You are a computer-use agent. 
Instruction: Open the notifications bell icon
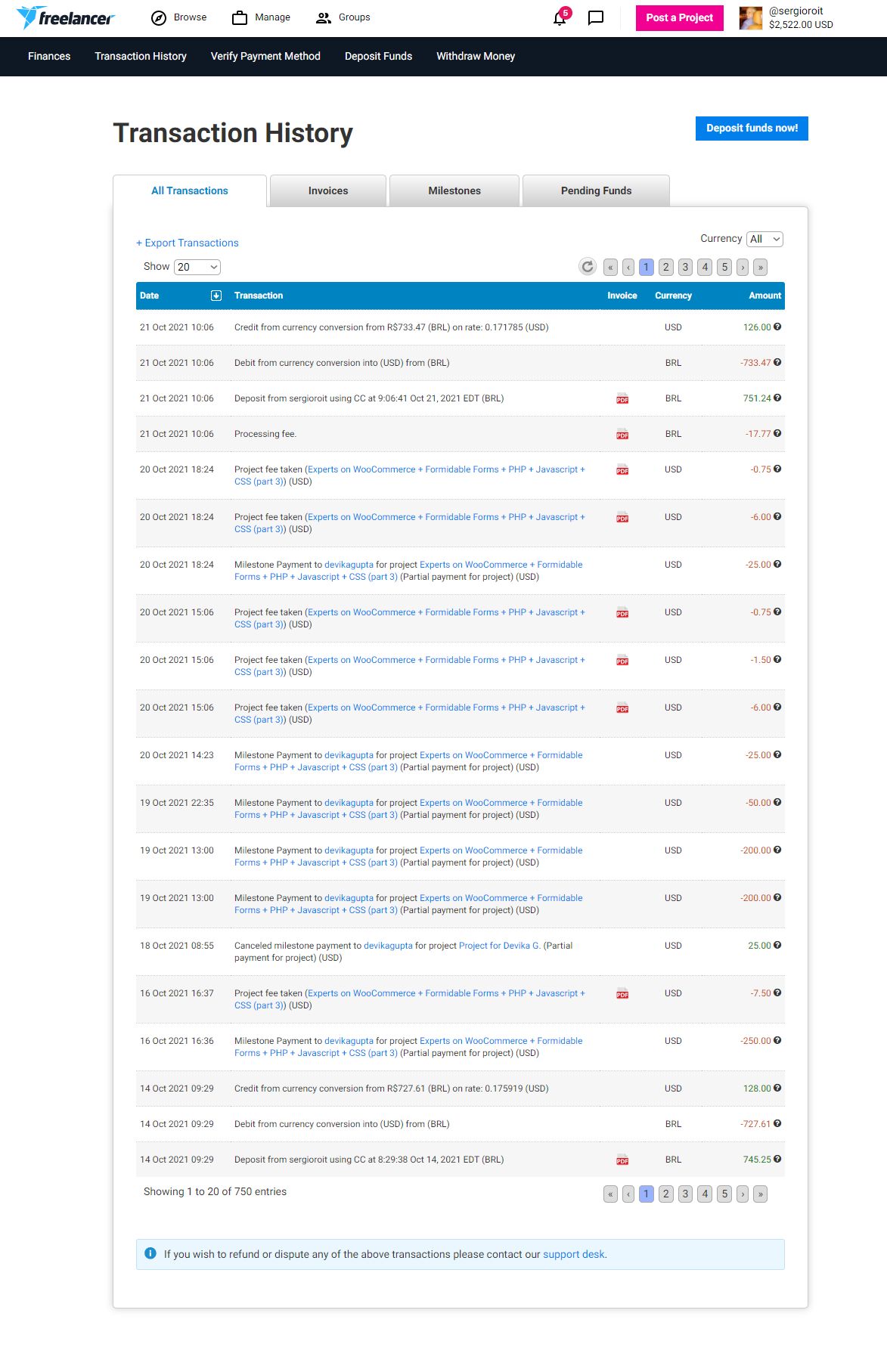pos(560,18)
